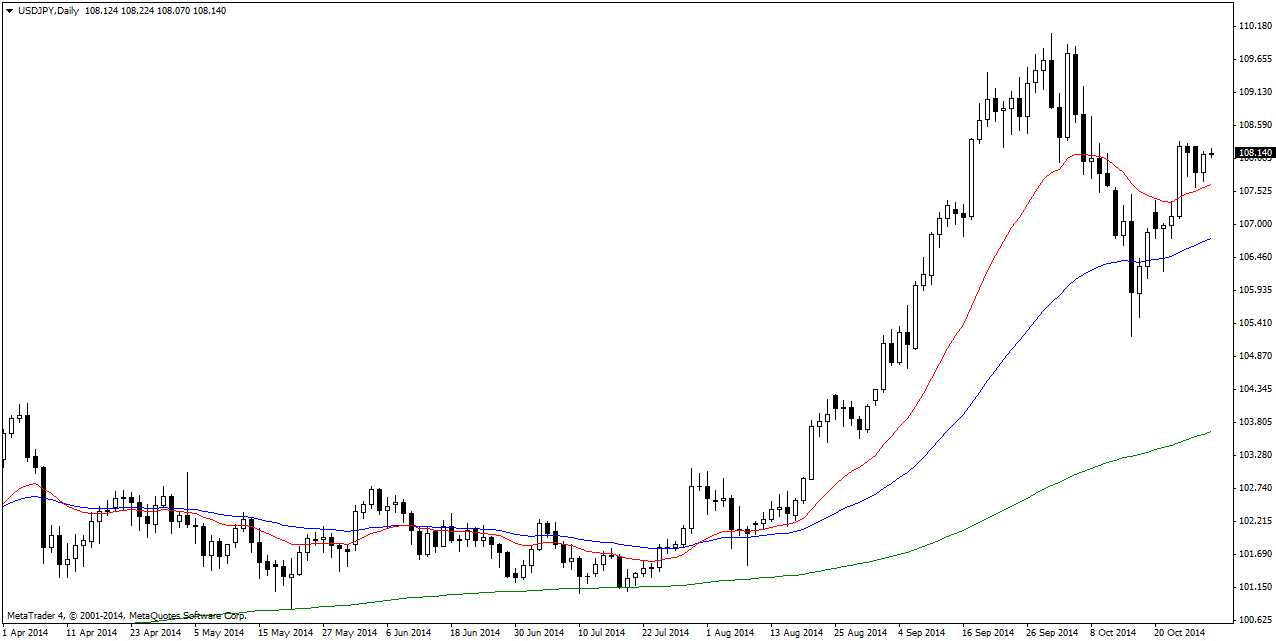Click the 104.870 price scale level
1276x641 pixels.
pos(1255,356)
